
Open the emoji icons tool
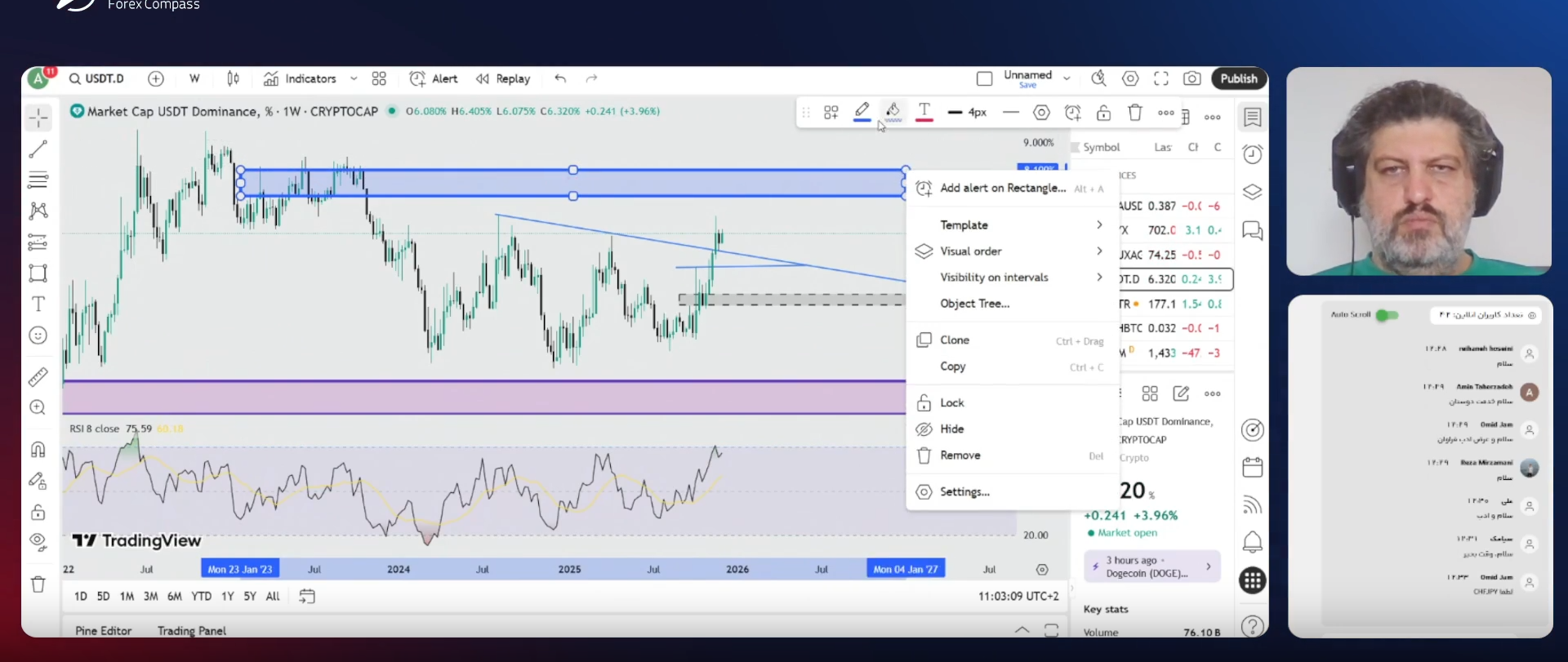(38, 335)
